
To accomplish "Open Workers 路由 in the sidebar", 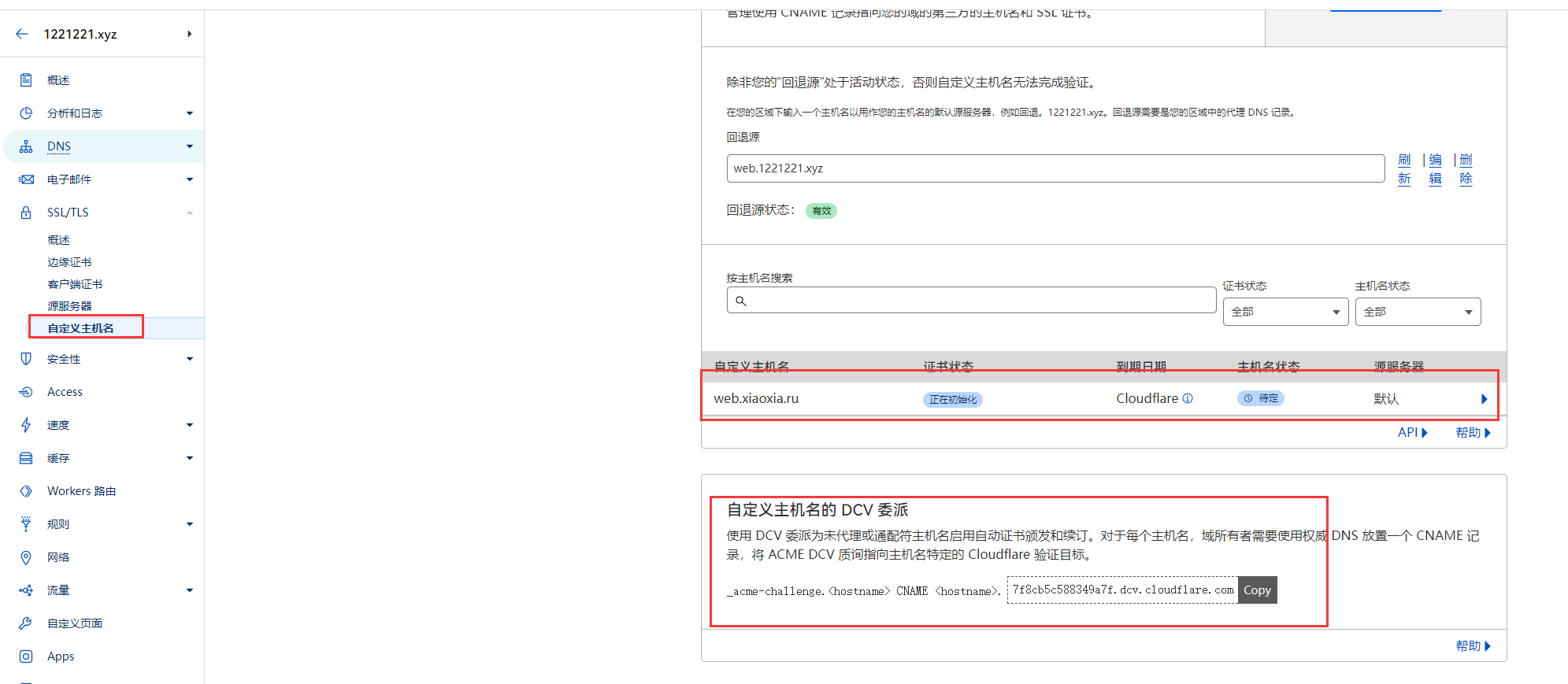I will point(81,491).
